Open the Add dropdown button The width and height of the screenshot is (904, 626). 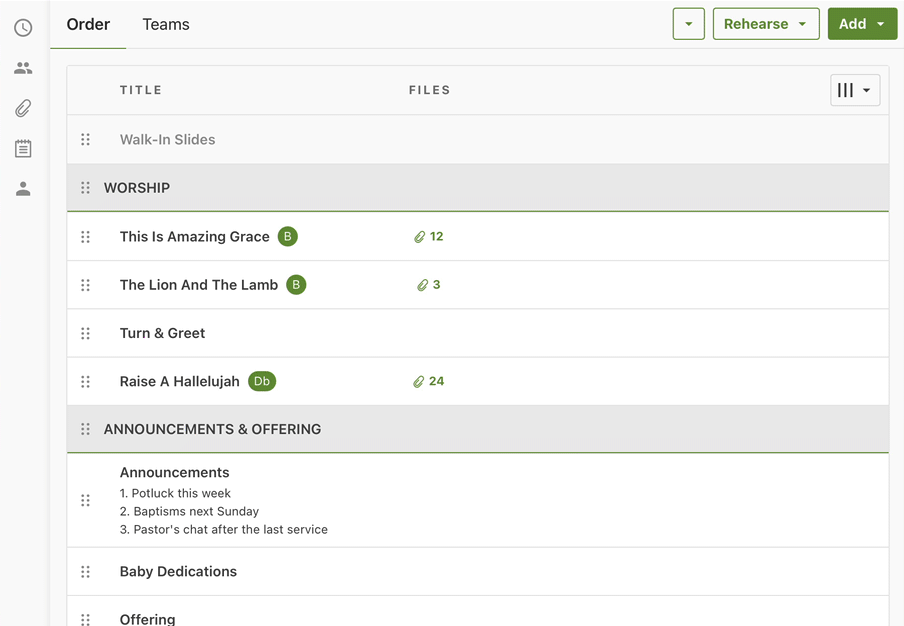862,24
